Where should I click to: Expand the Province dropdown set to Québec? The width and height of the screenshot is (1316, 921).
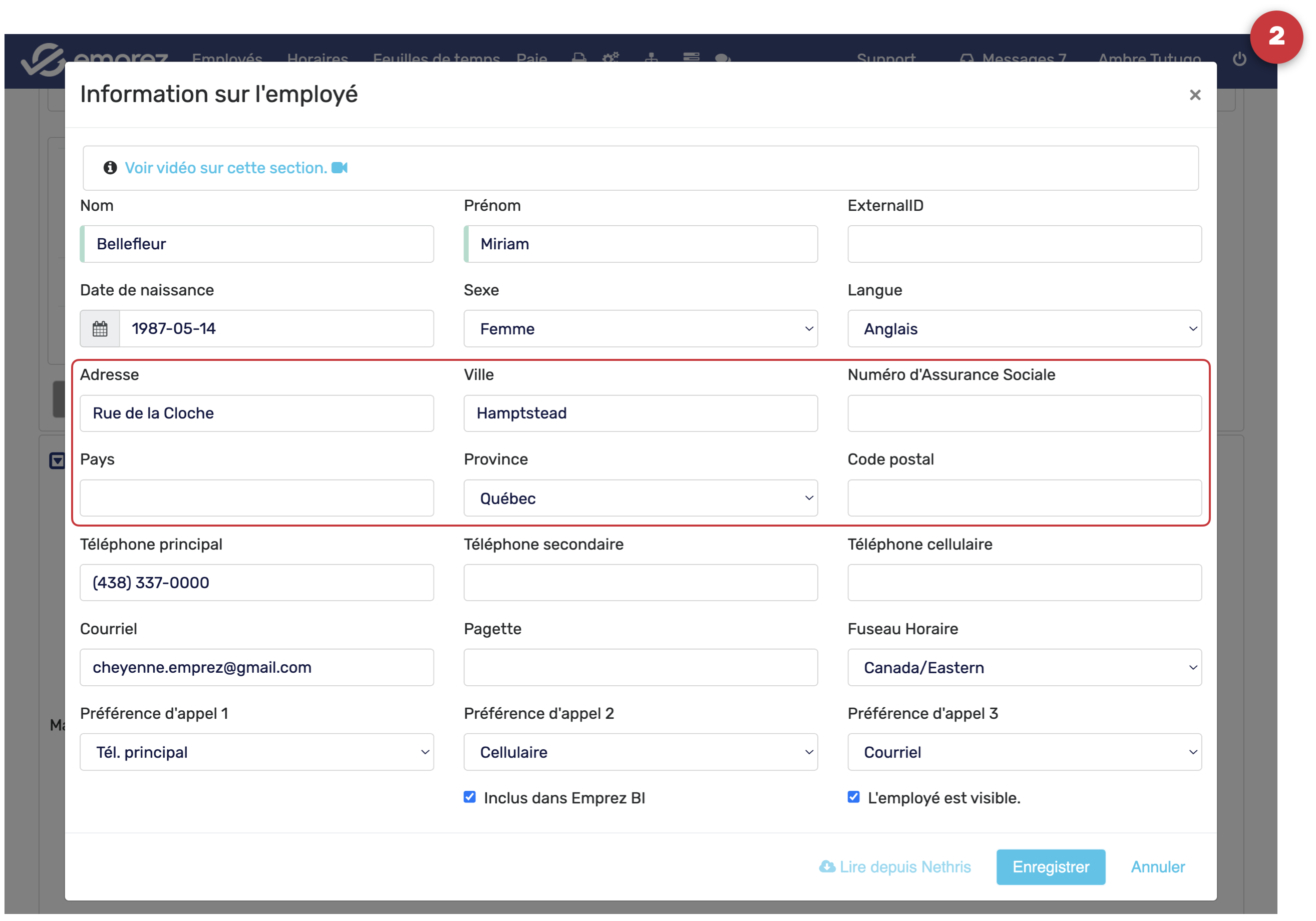coord(640,499)
